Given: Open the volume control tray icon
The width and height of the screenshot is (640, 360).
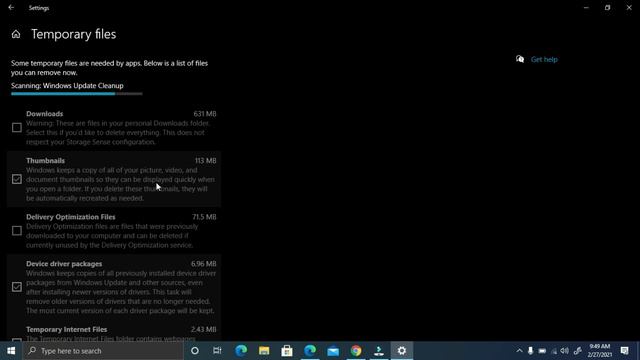Looking at the screenshot, I should (x=565, y=351).
